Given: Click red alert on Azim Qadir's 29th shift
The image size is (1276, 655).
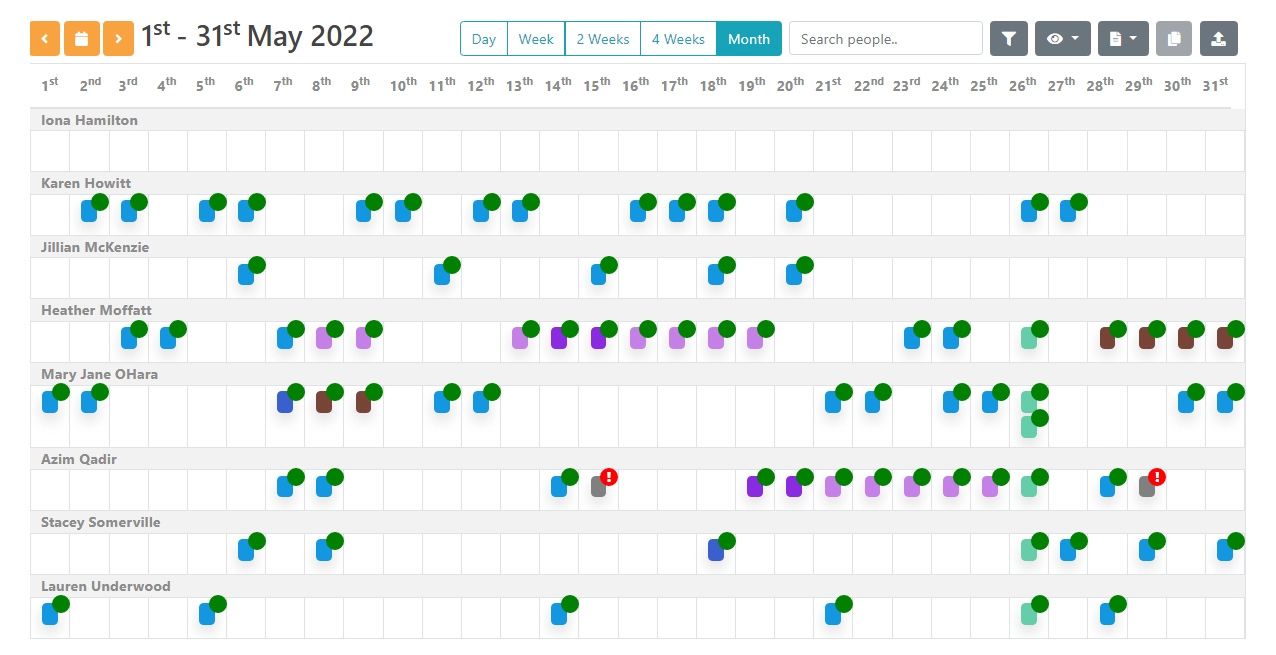Looking at the screenshot, I should tap(1157, 477).
